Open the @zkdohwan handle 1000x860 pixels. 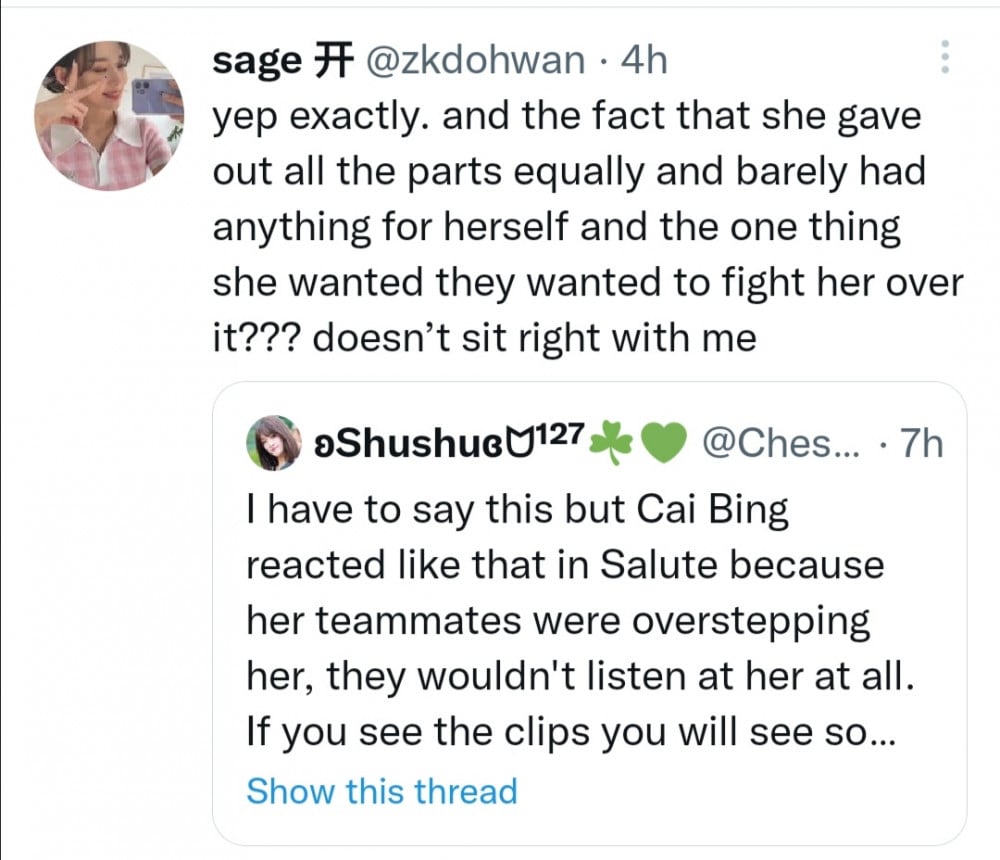[474, 60]
